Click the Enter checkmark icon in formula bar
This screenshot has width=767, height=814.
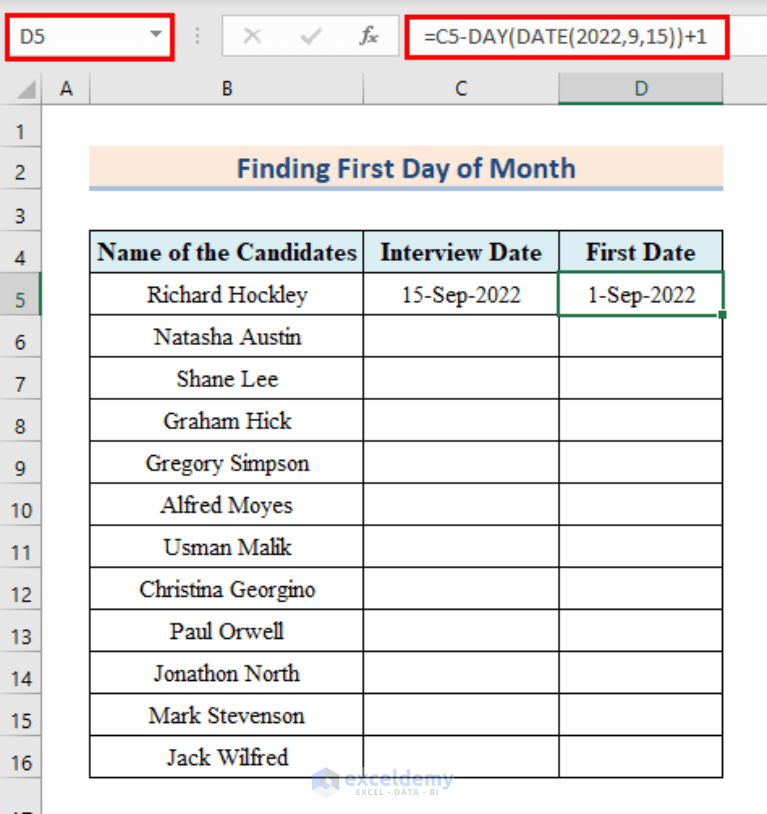(x=306, y=36)
